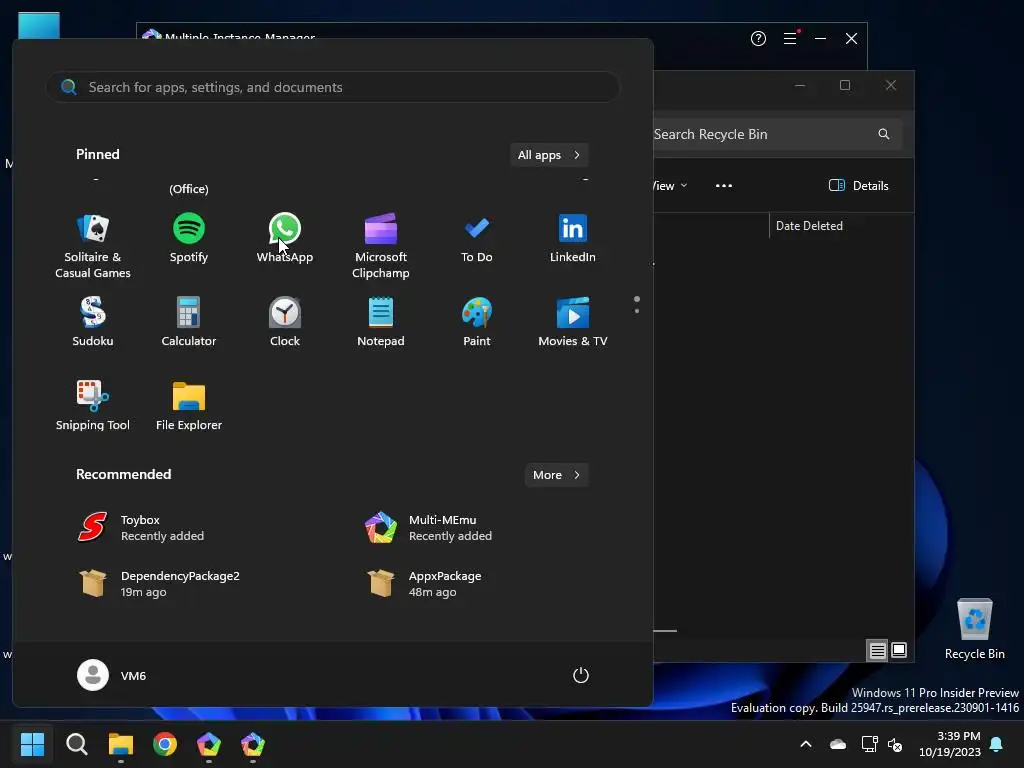The height and width of the screenshot is (768, 1024).
Task: Open File Explorer from pinned apps
Action: click(189, 406)
